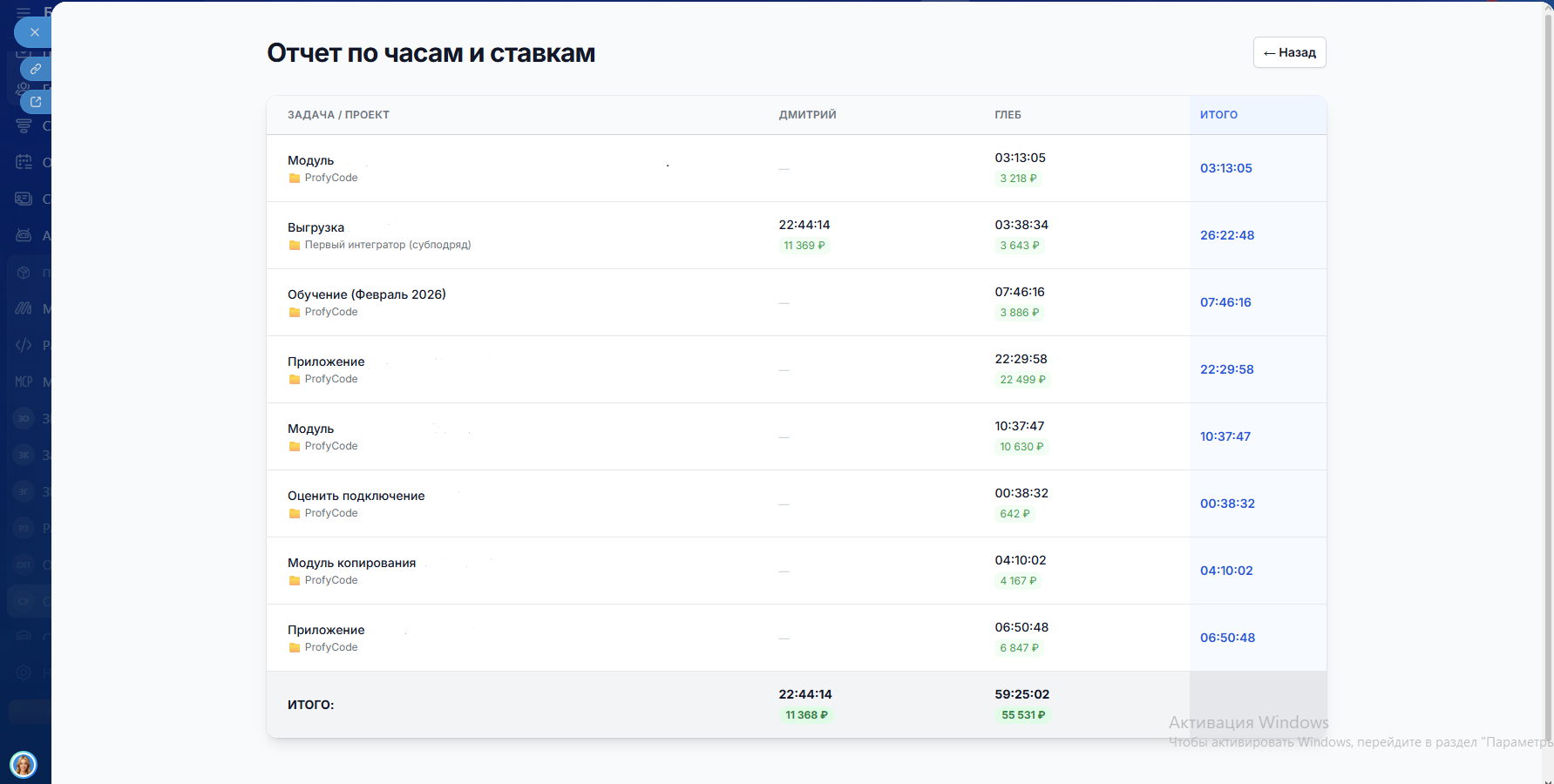
Task: Open the report in a new window icon
Action: (x=36, y=102)
